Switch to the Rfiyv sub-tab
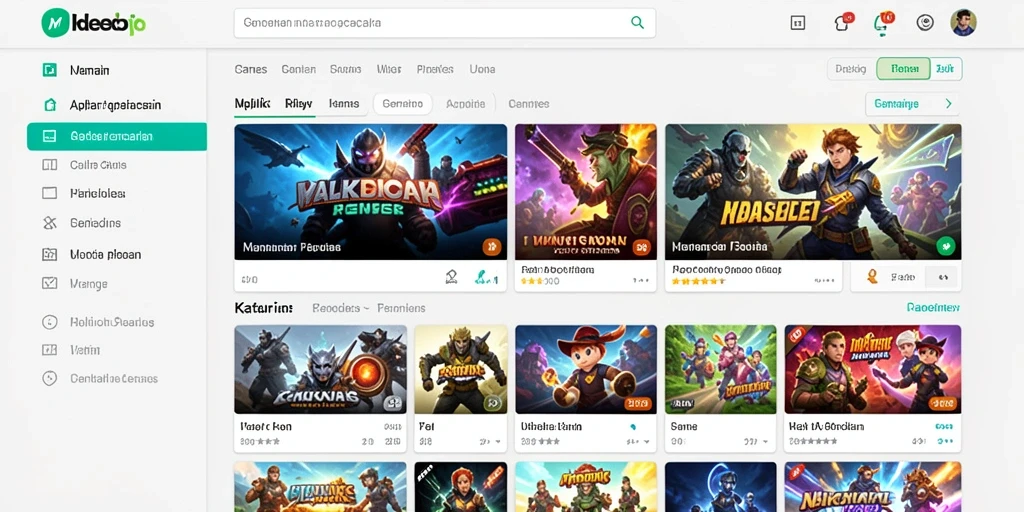Image resolution: width=1024 pixels, height=512 pixels. (x=298, y=103)
